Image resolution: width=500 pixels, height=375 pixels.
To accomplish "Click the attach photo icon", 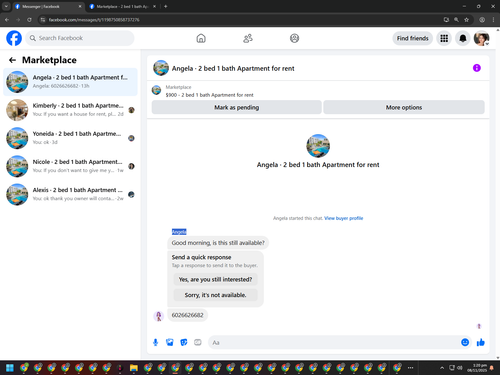I will click(170, 342).
